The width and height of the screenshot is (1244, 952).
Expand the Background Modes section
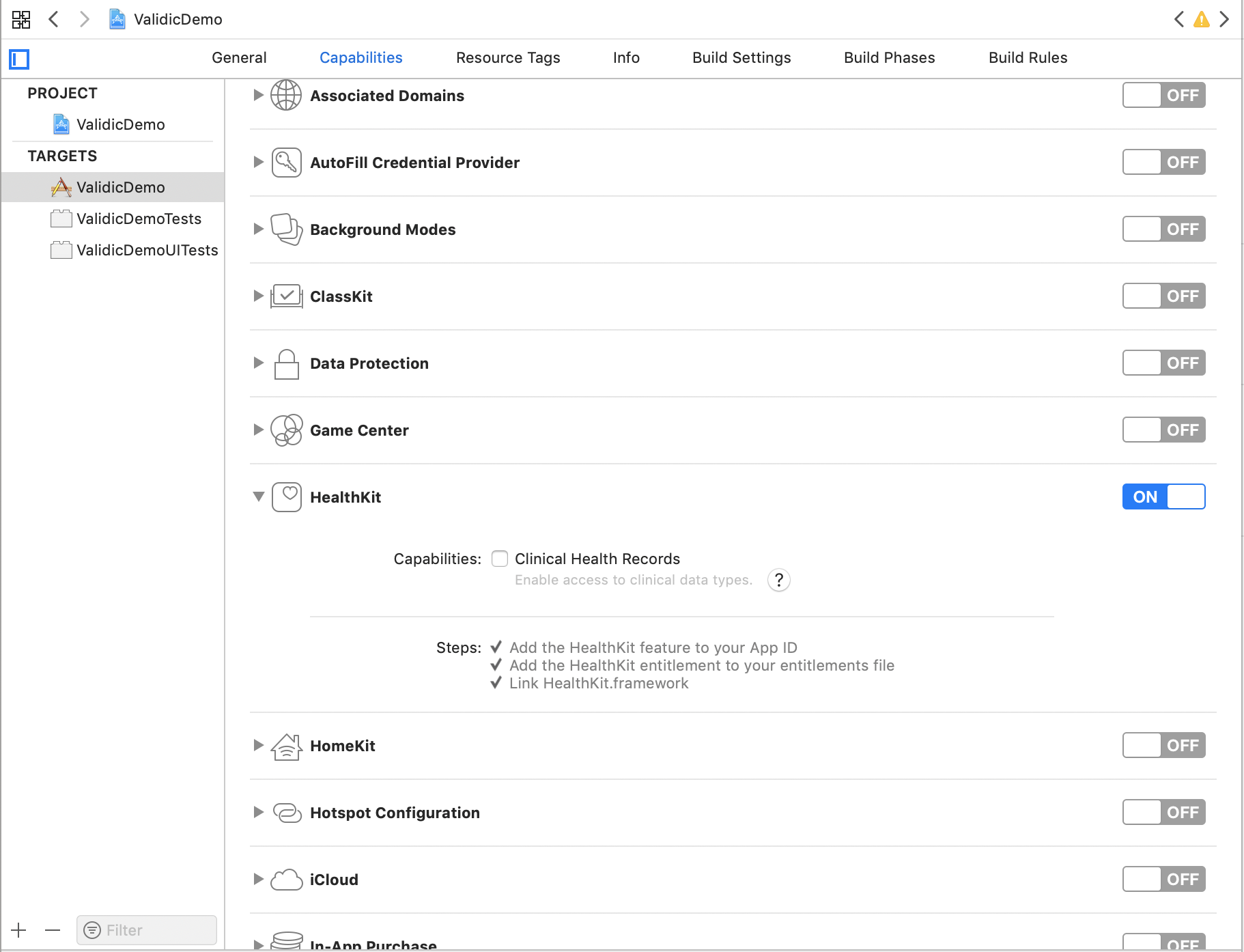(258, 229)
